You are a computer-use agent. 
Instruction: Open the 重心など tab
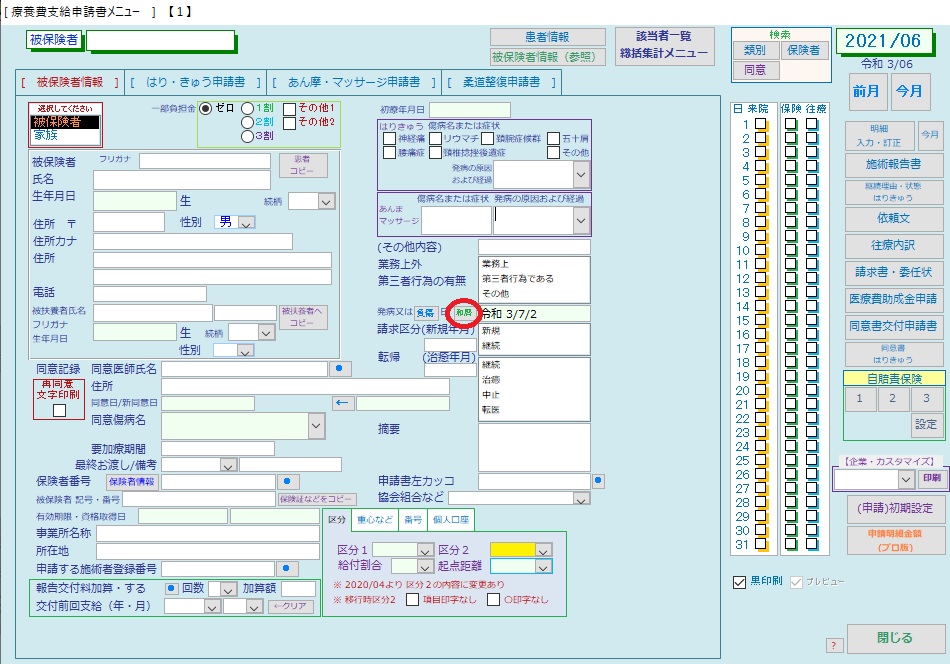coord(375,520)
